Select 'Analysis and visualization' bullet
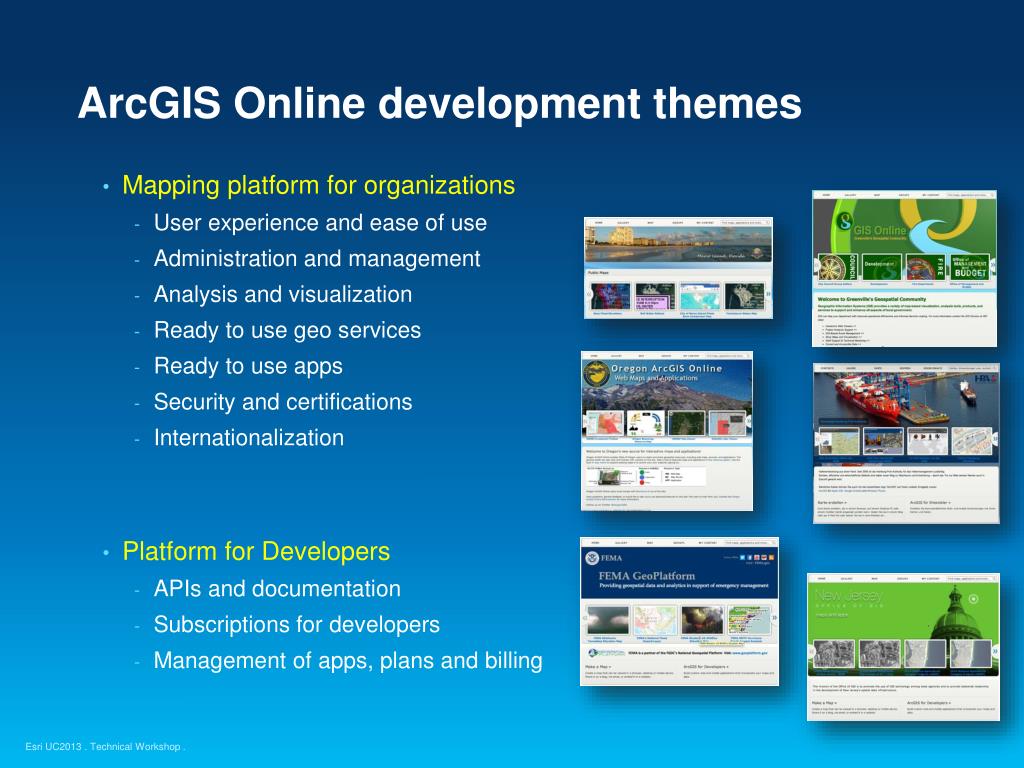The width and height of the screenshot is (1024, 768). click(283, 295)
